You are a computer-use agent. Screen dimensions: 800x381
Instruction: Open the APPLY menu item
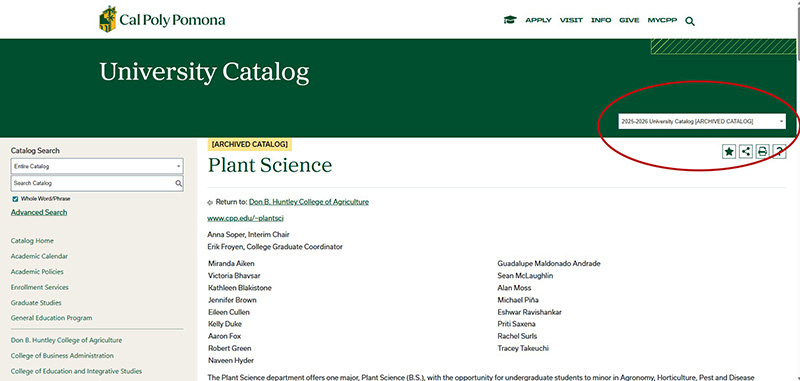tap(538, 20)
